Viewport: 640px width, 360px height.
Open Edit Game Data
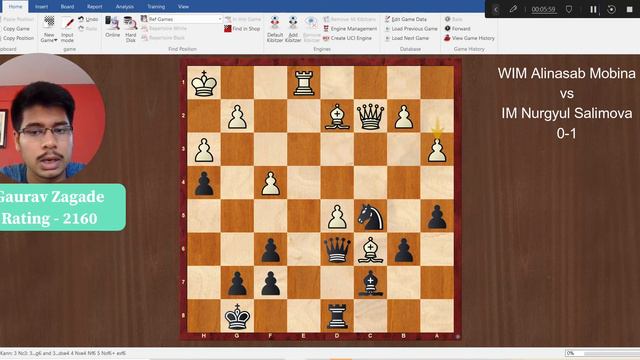405,19
